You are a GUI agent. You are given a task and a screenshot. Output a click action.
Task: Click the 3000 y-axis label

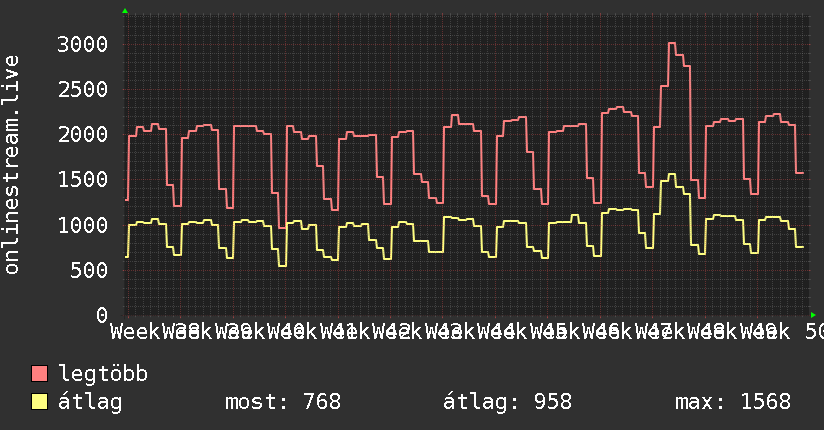pyautogui.click(x=83, y=44)
